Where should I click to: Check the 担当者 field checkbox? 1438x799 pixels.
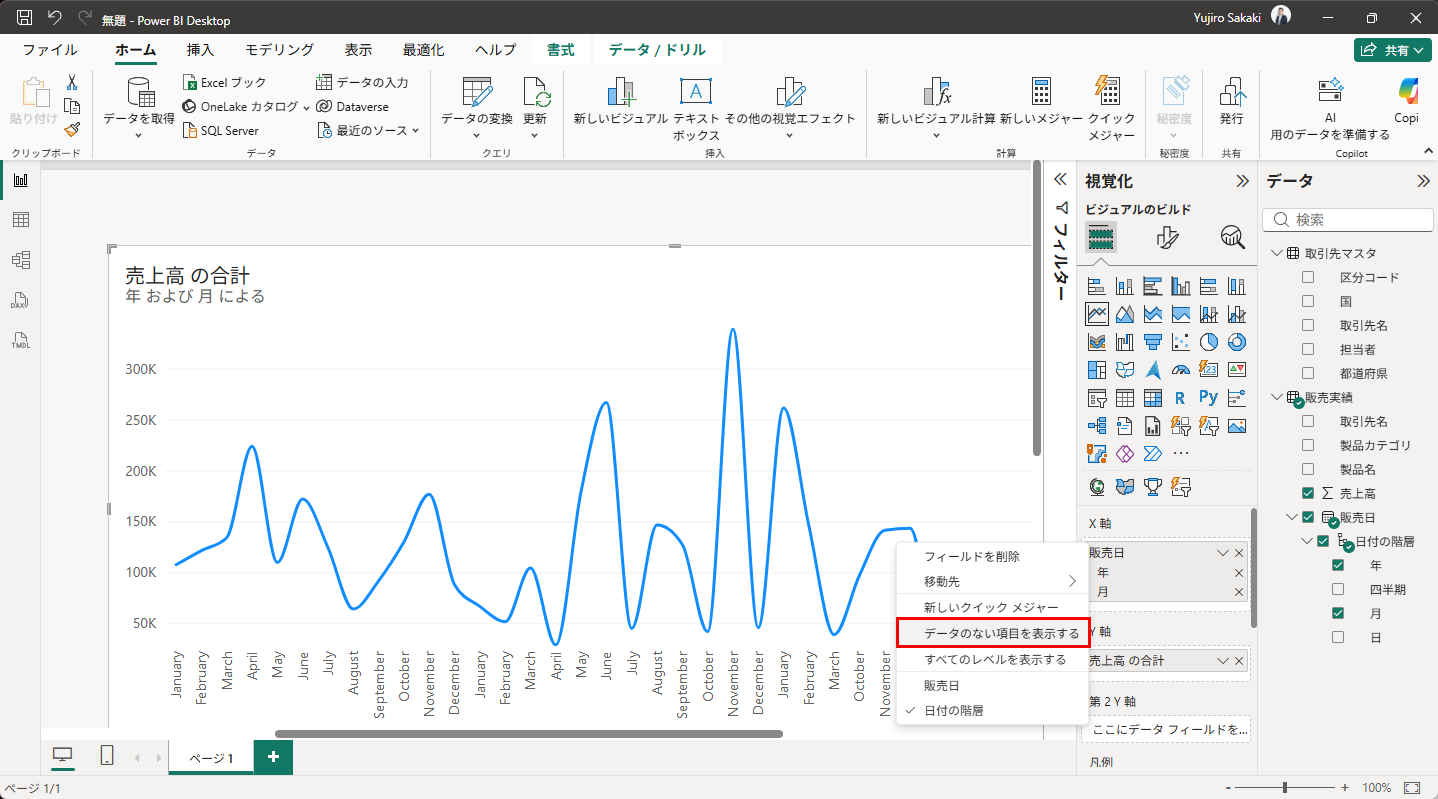pos(1308,349)
